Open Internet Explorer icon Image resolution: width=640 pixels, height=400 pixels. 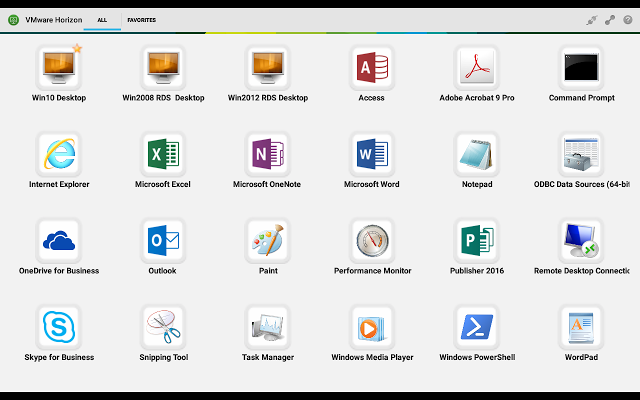(59, 154)
